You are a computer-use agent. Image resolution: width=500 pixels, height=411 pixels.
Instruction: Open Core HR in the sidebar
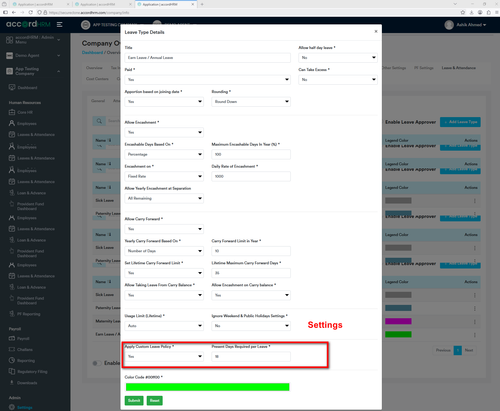tap(25, 112)
